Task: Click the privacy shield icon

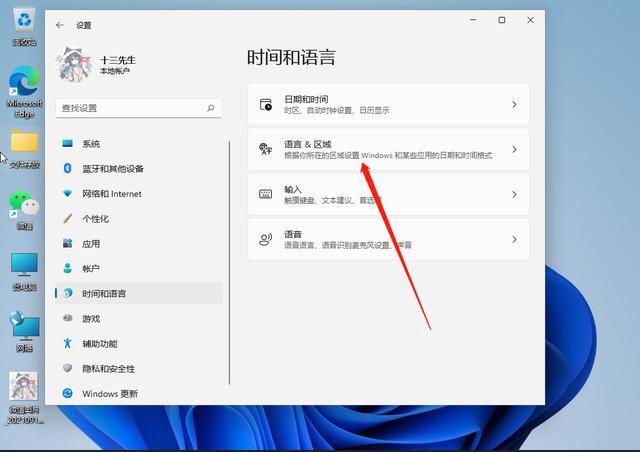Action: (x=68, y=368)
